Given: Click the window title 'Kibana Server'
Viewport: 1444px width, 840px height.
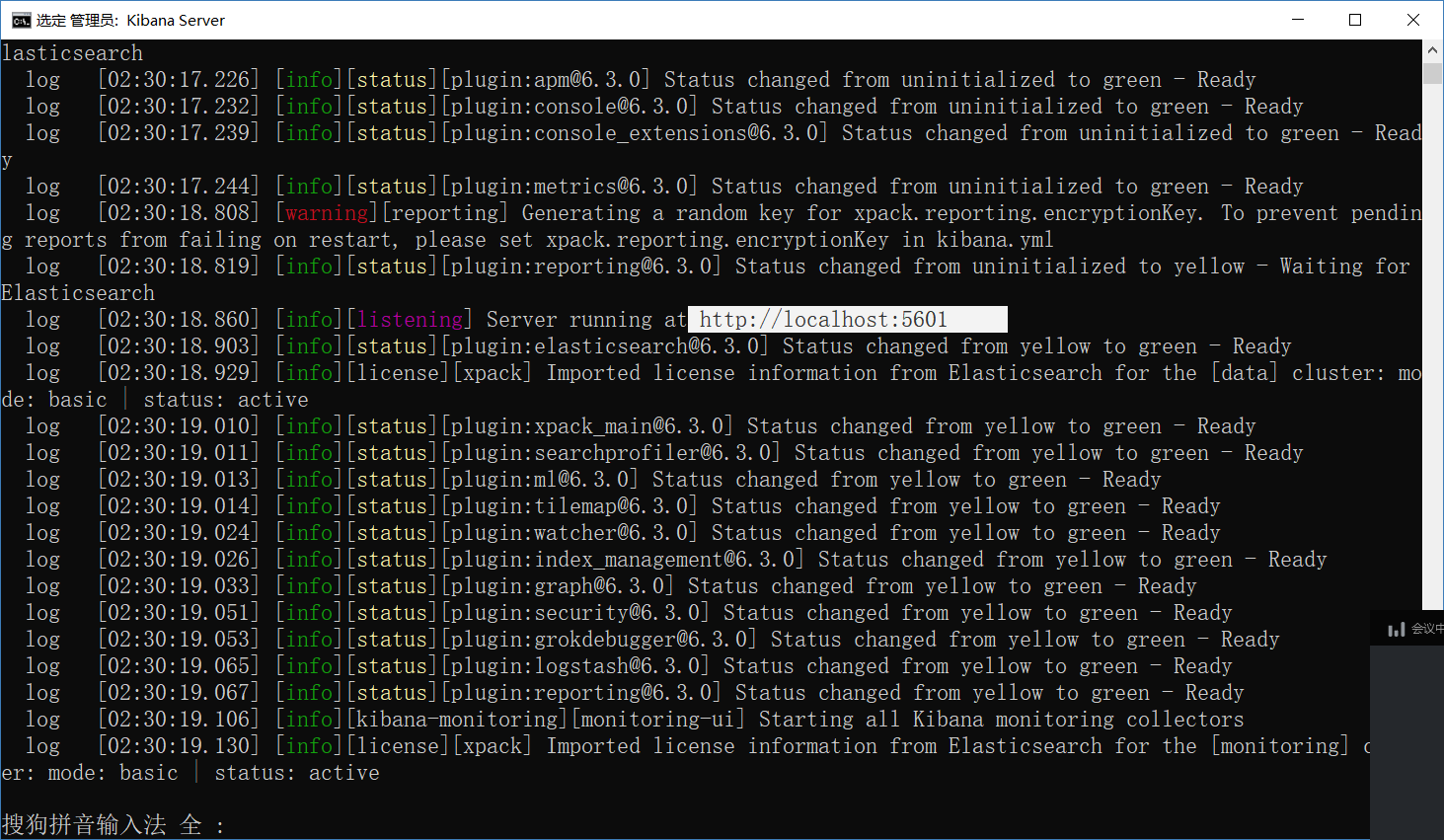Looking at the screenshot, I should pyautogui.click(x=176, y=20).
